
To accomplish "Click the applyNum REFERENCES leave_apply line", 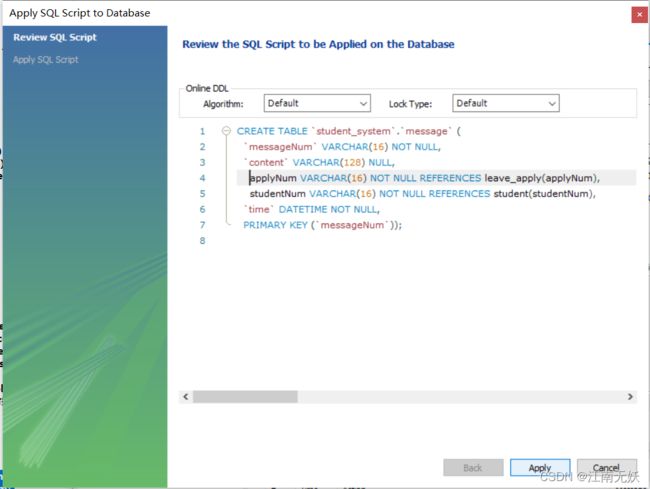I will tap(424, 178).
